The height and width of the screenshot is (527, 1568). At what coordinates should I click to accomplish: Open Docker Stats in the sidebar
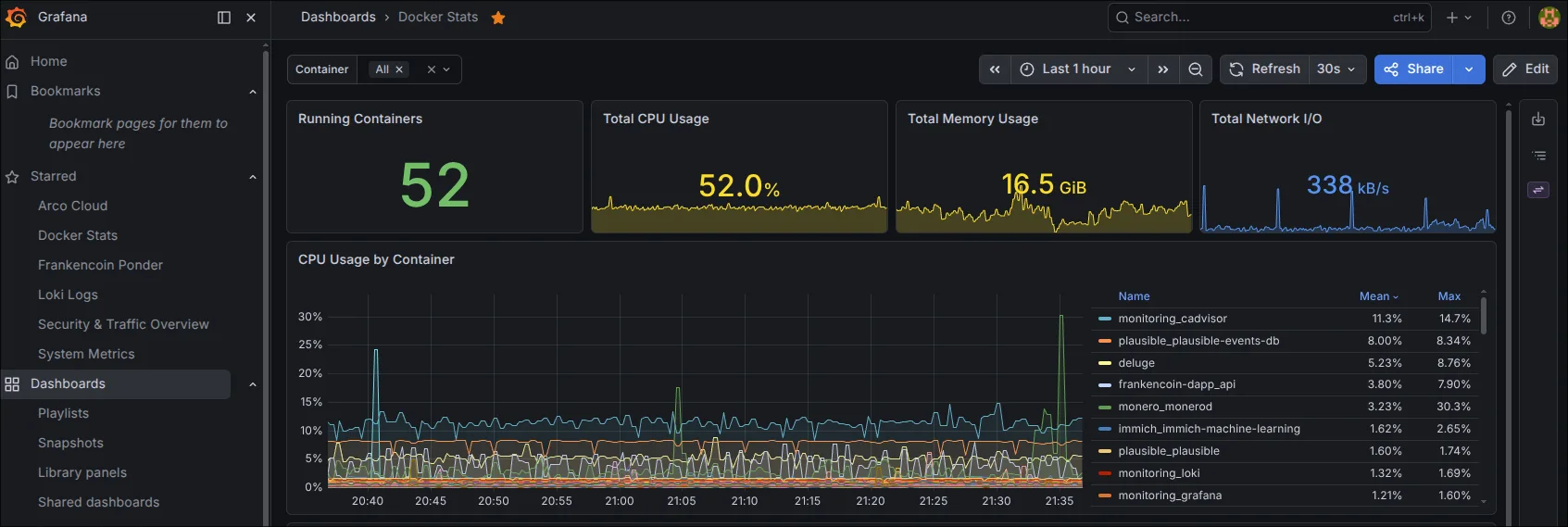pos(78,235)
